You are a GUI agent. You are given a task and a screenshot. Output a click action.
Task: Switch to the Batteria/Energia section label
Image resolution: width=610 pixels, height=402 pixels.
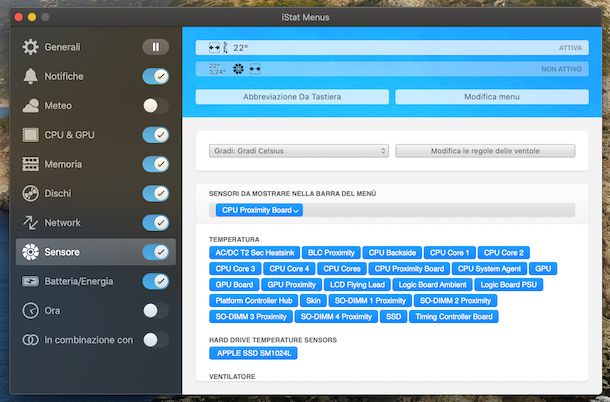[x=79, y=281]
